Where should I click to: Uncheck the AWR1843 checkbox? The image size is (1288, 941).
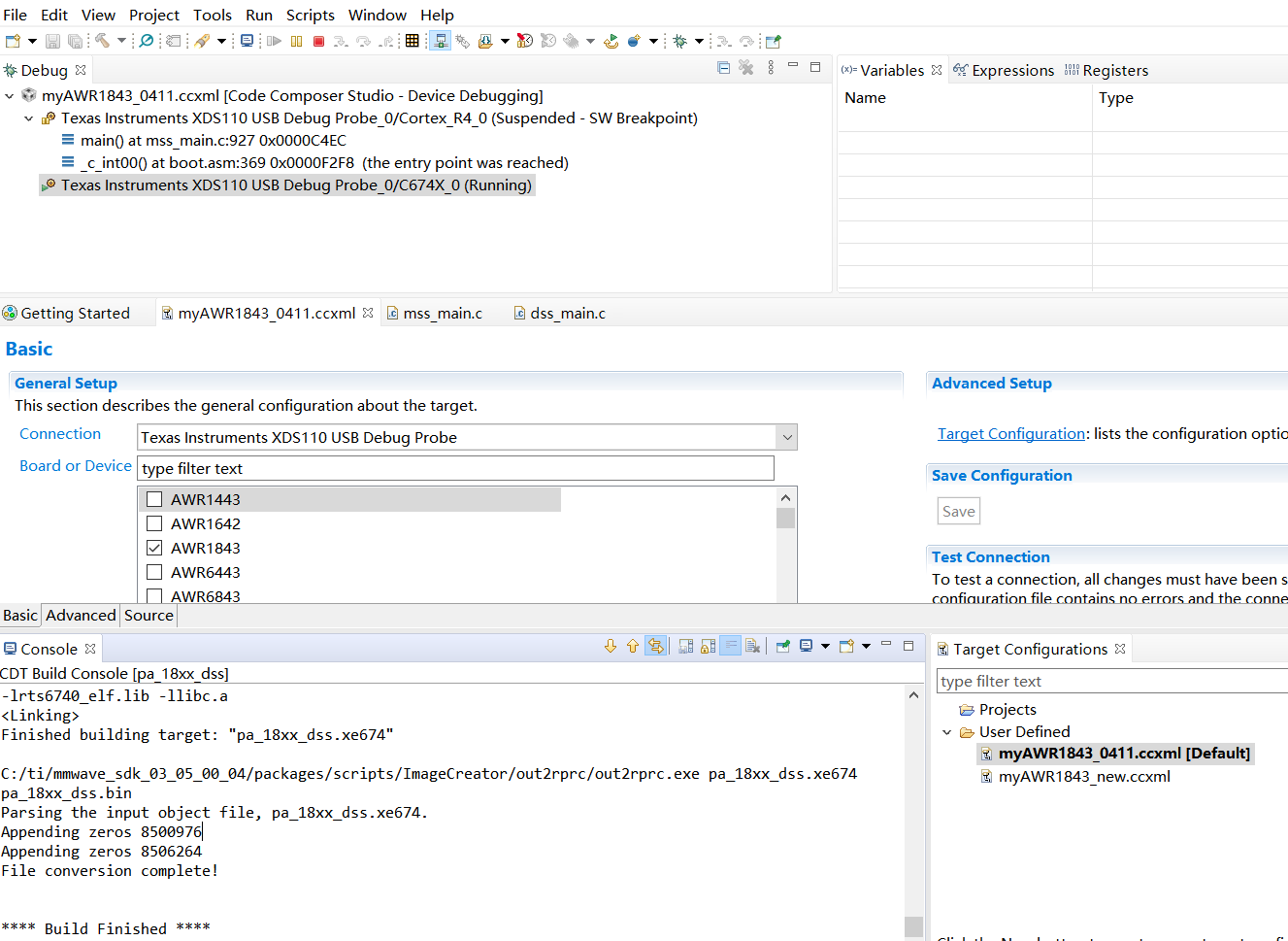(x=154, y=548)
